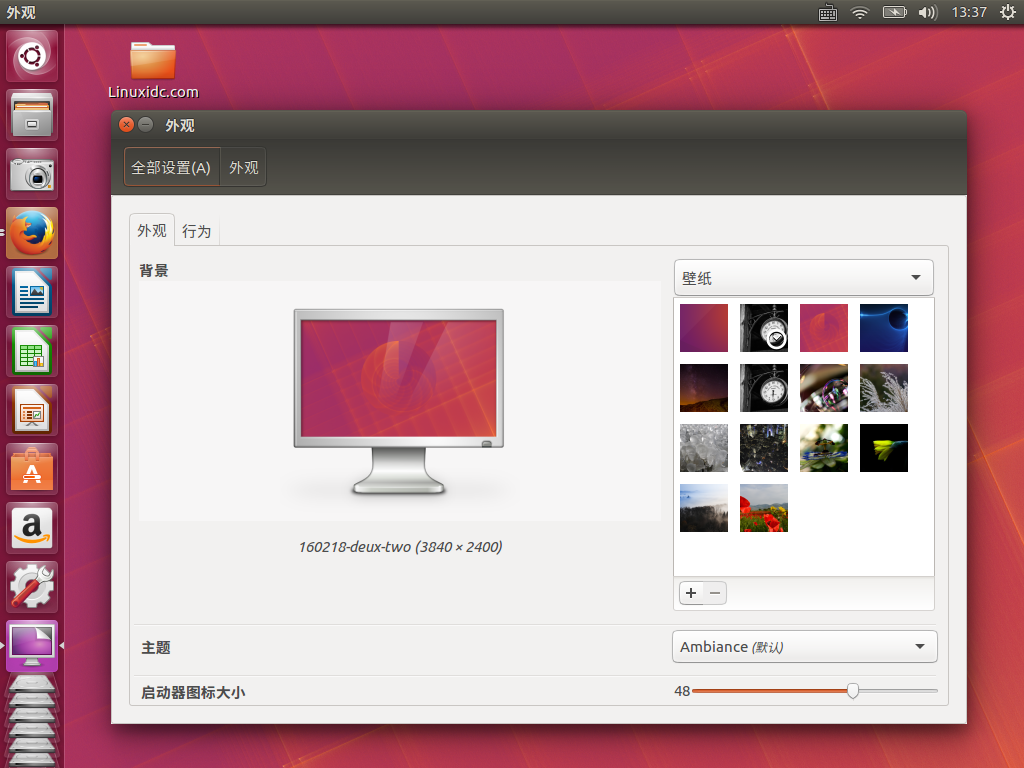Open the Ambiance theme dropdown
The width and height of the screenshot is (1024, 768).
805,647
